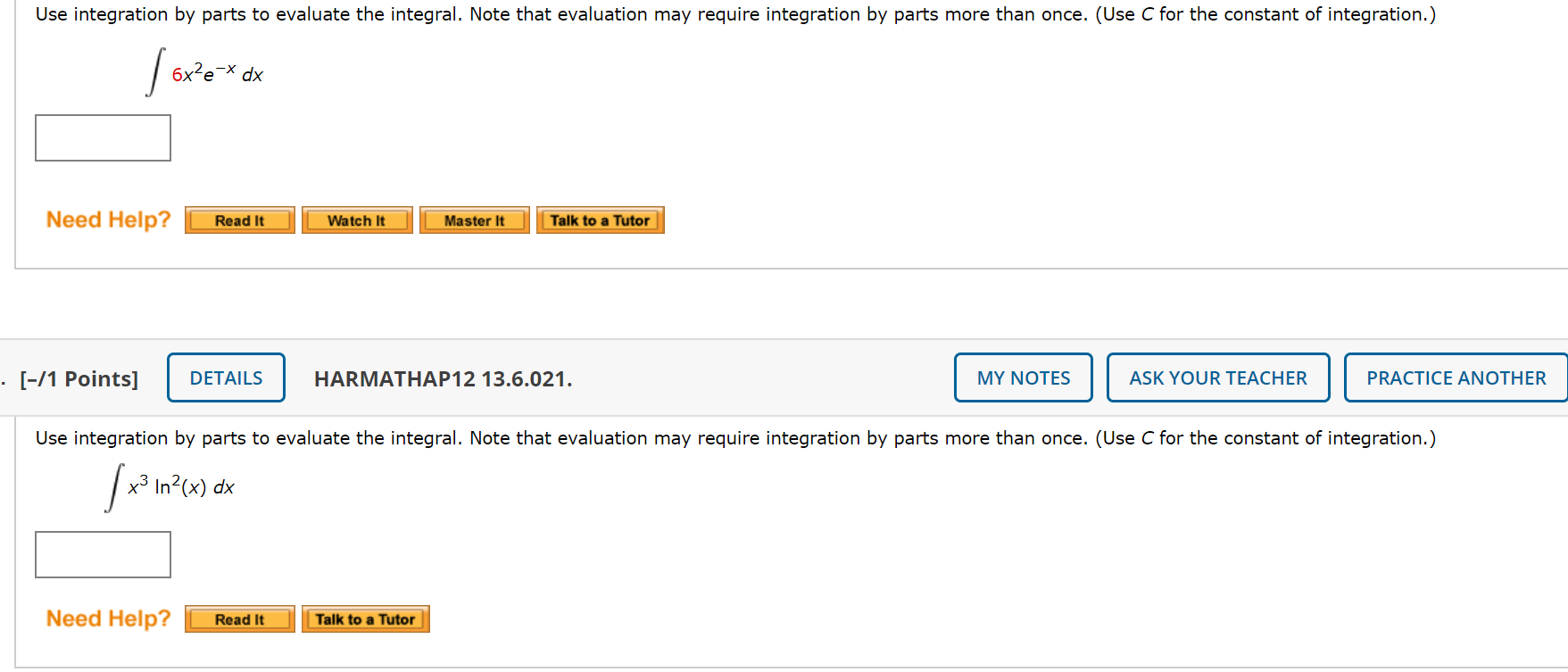The height and width of the screenshot is (672, 1568).
Task: Select the answer box for the 6x²e⁻ˣ integral
Action: point(103,137)
